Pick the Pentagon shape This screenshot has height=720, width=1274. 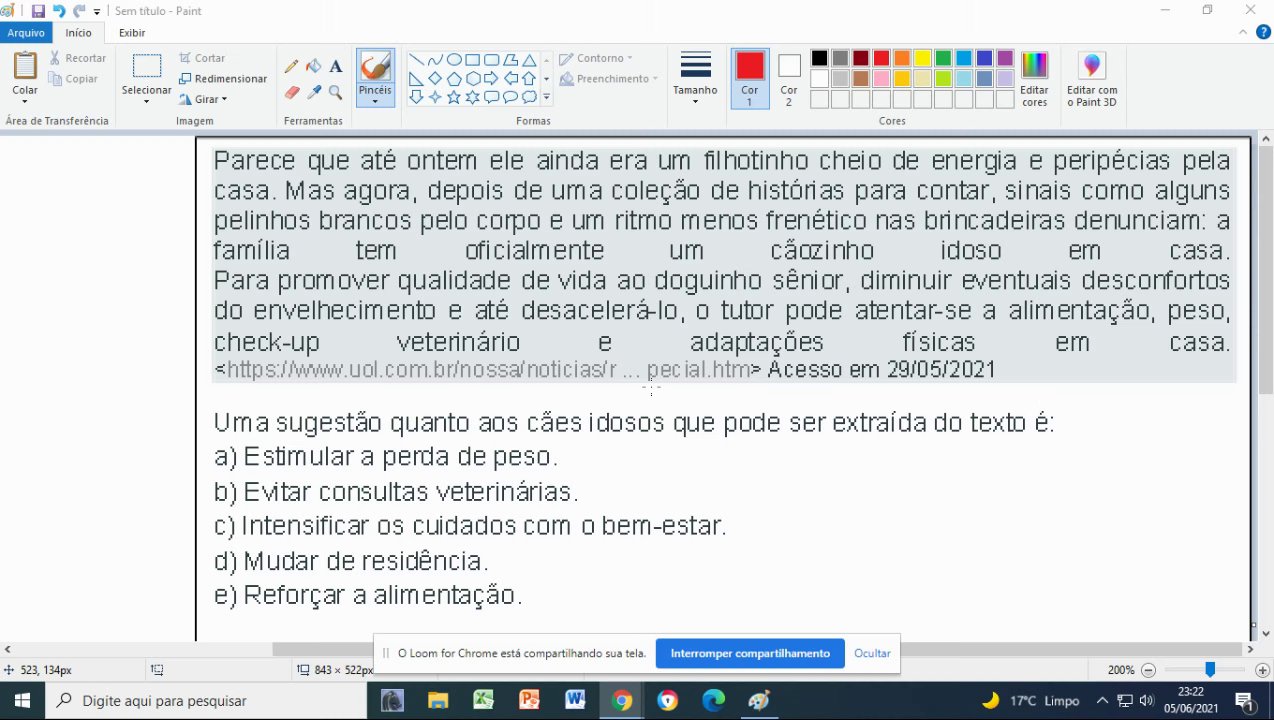(454, 78)
